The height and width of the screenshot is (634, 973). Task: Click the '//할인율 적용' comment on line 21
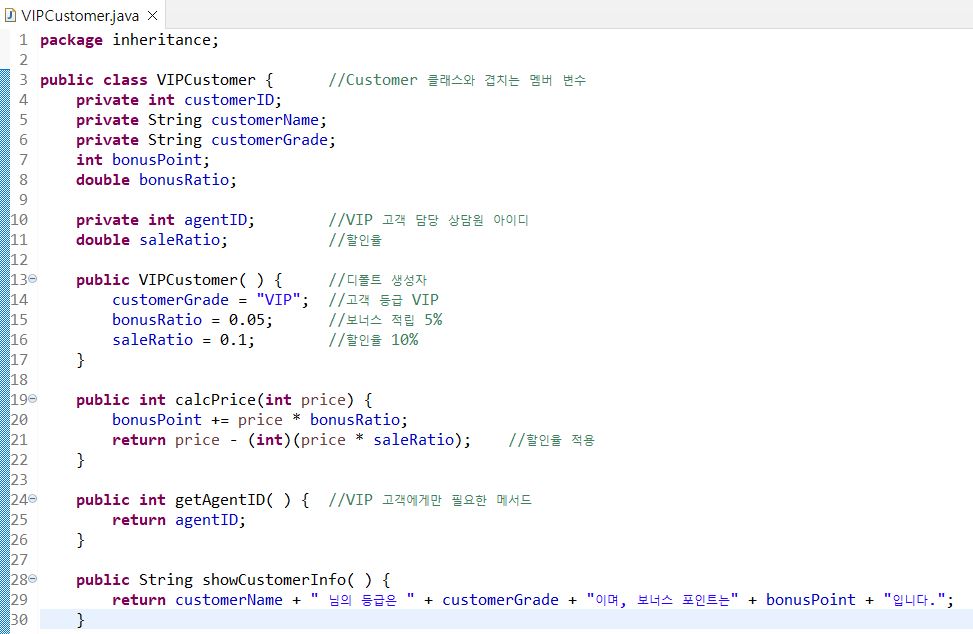click(551, 440)
